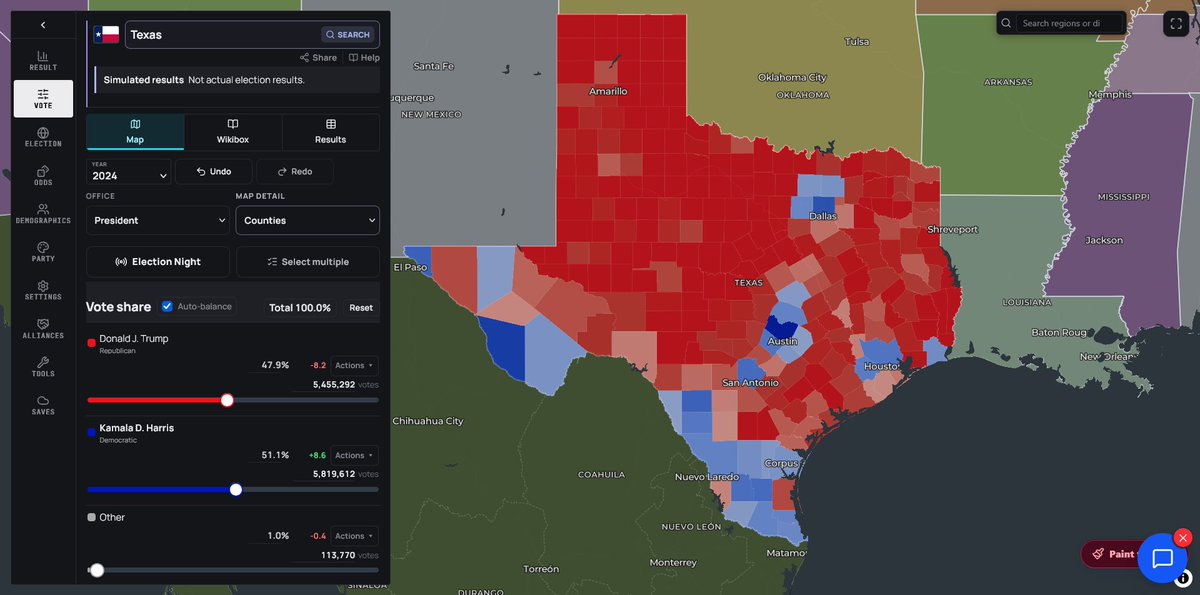Image resolution: width=1200 pixels, height=595 pixels.
Task: Click Harris's 51.1% vote share value
Action: [x=275, y=455]
